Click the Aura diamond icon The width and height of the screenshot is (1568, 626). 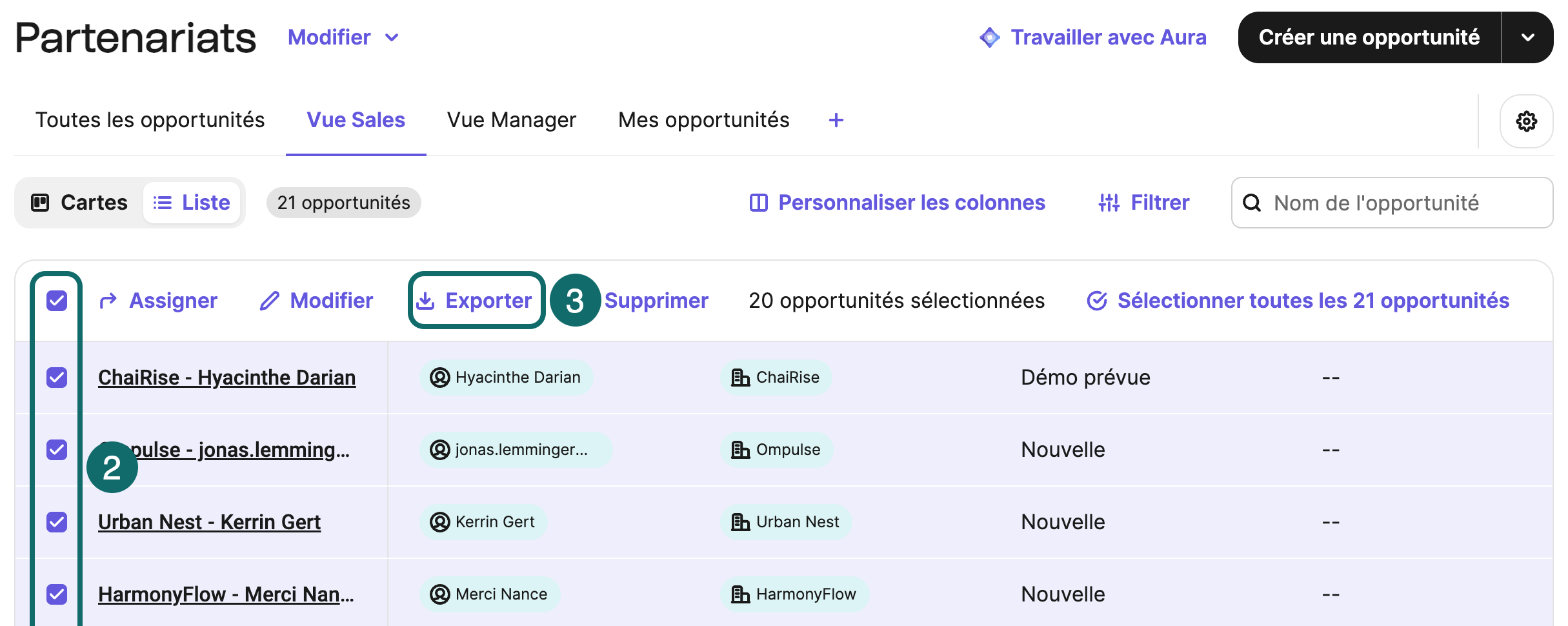click(x=989, y=37)
